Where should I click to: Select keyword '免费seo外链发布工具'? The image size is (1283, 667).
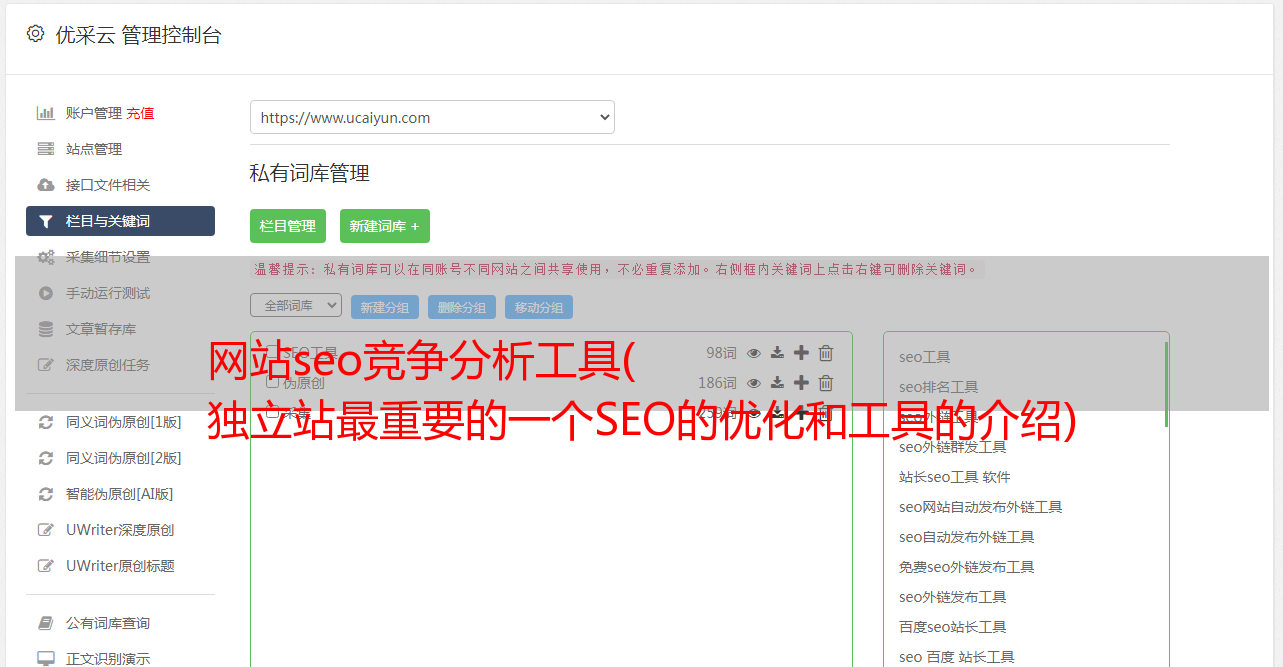[x=967, y=567]
